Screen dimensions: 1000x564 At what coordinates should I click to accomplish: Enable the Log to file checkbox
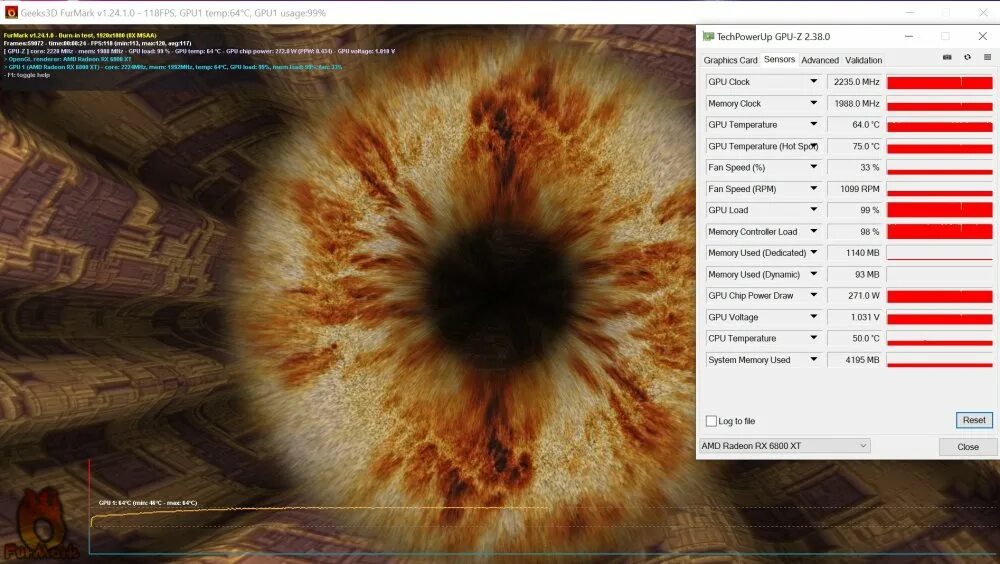(711, 421)
